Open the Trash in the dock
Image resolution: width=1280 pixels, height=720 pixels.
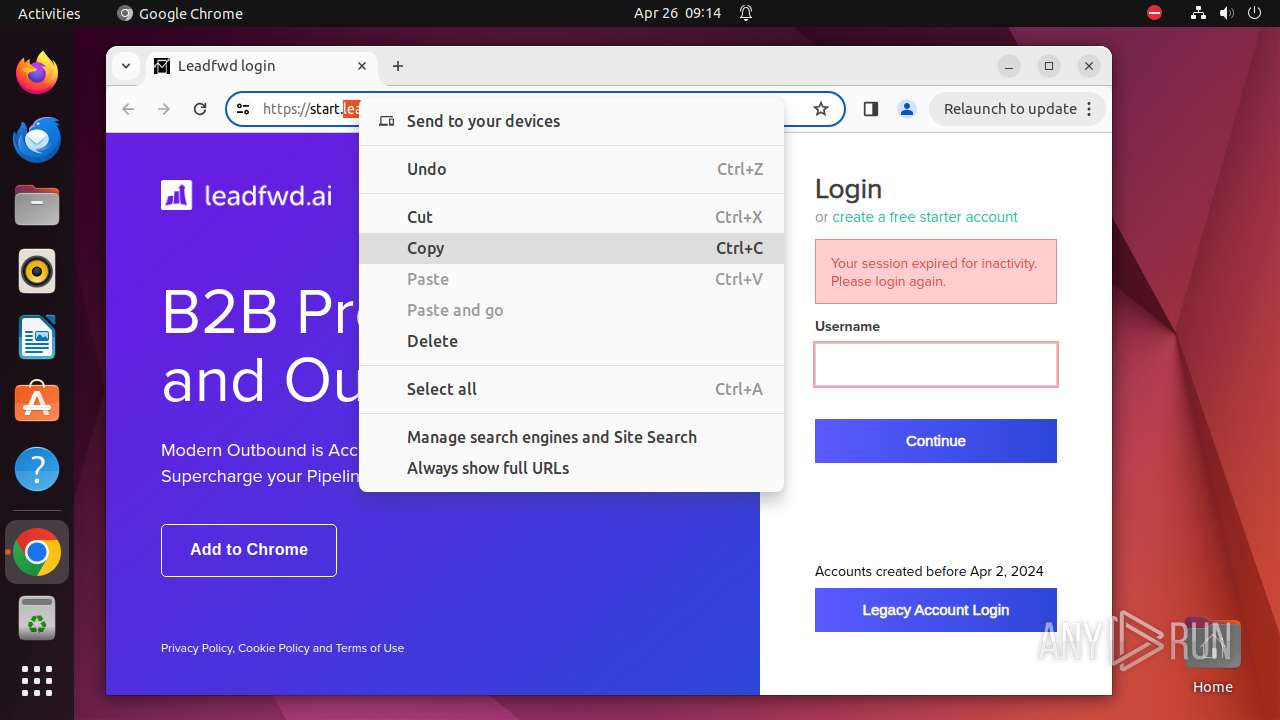(37, 618)
